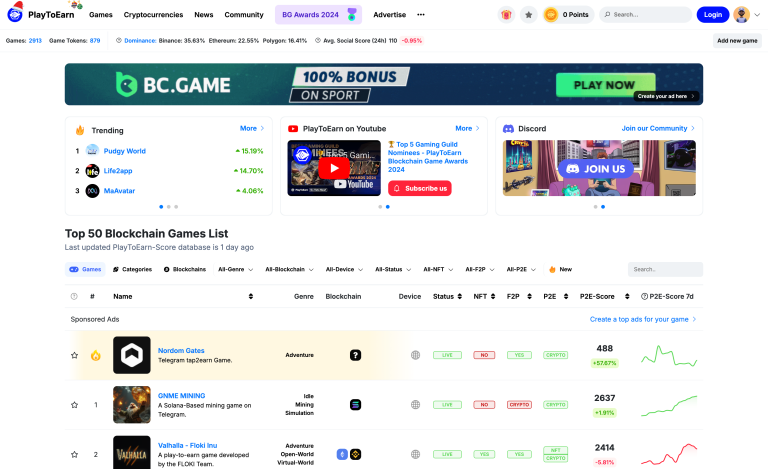
Task: Open the Community menu
Action: [x=244, y=15]
